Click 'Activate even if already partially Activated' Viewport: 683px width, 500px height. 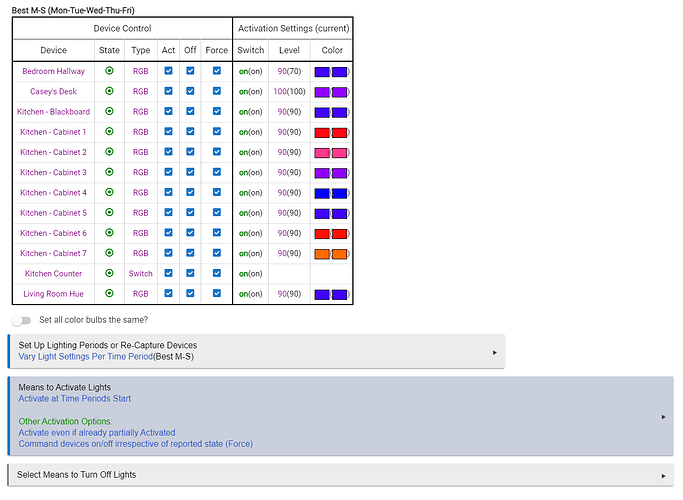coord(97,432)
